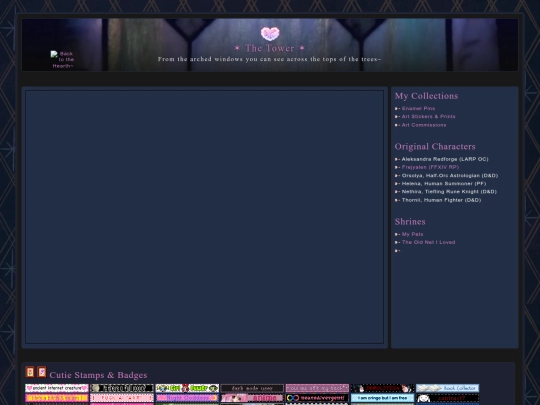This screenshot has width=540, height=405.
Task: Click the anime stamp
Action: pyautogui.click(x=252, y=398)
